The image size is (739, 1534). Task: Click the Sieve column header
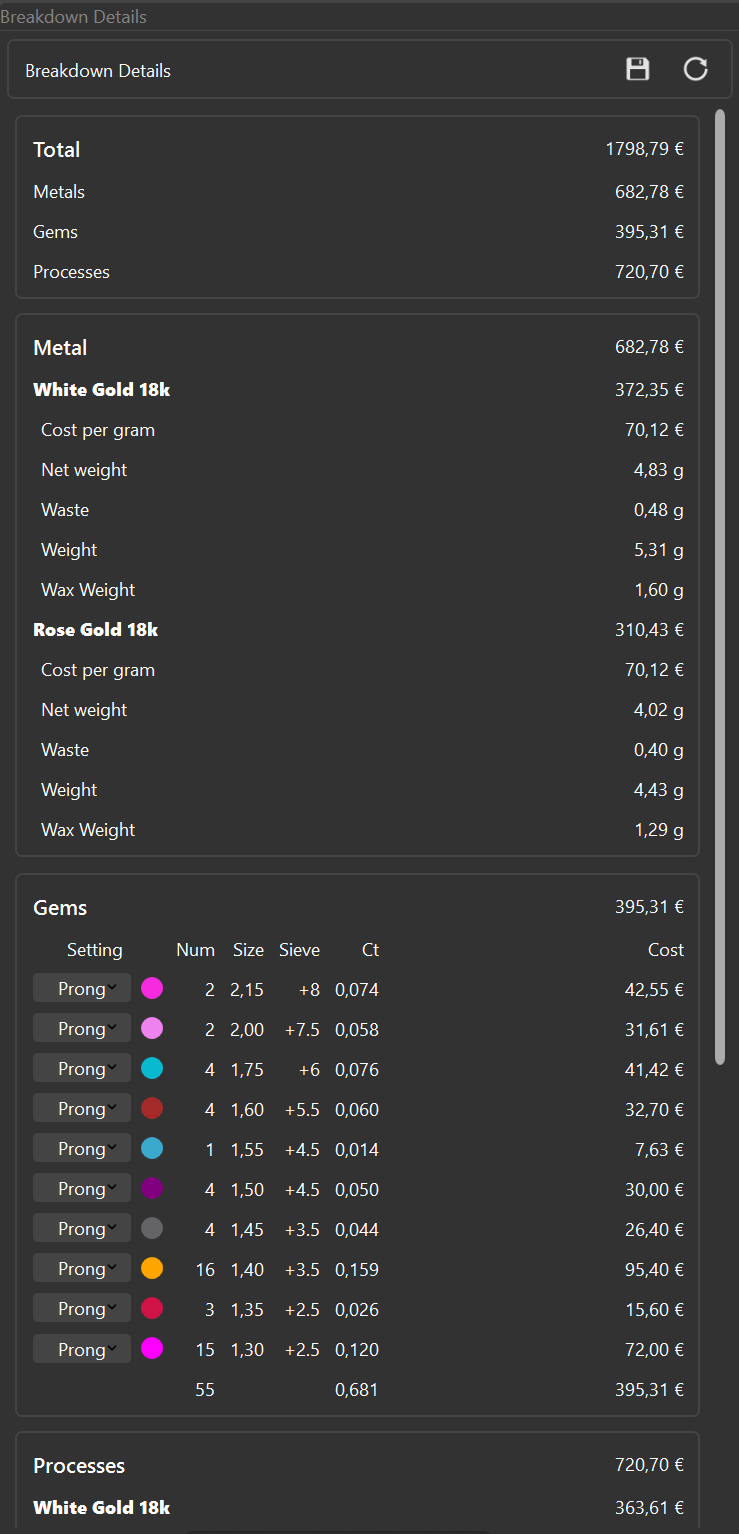[x=299, y=950]
